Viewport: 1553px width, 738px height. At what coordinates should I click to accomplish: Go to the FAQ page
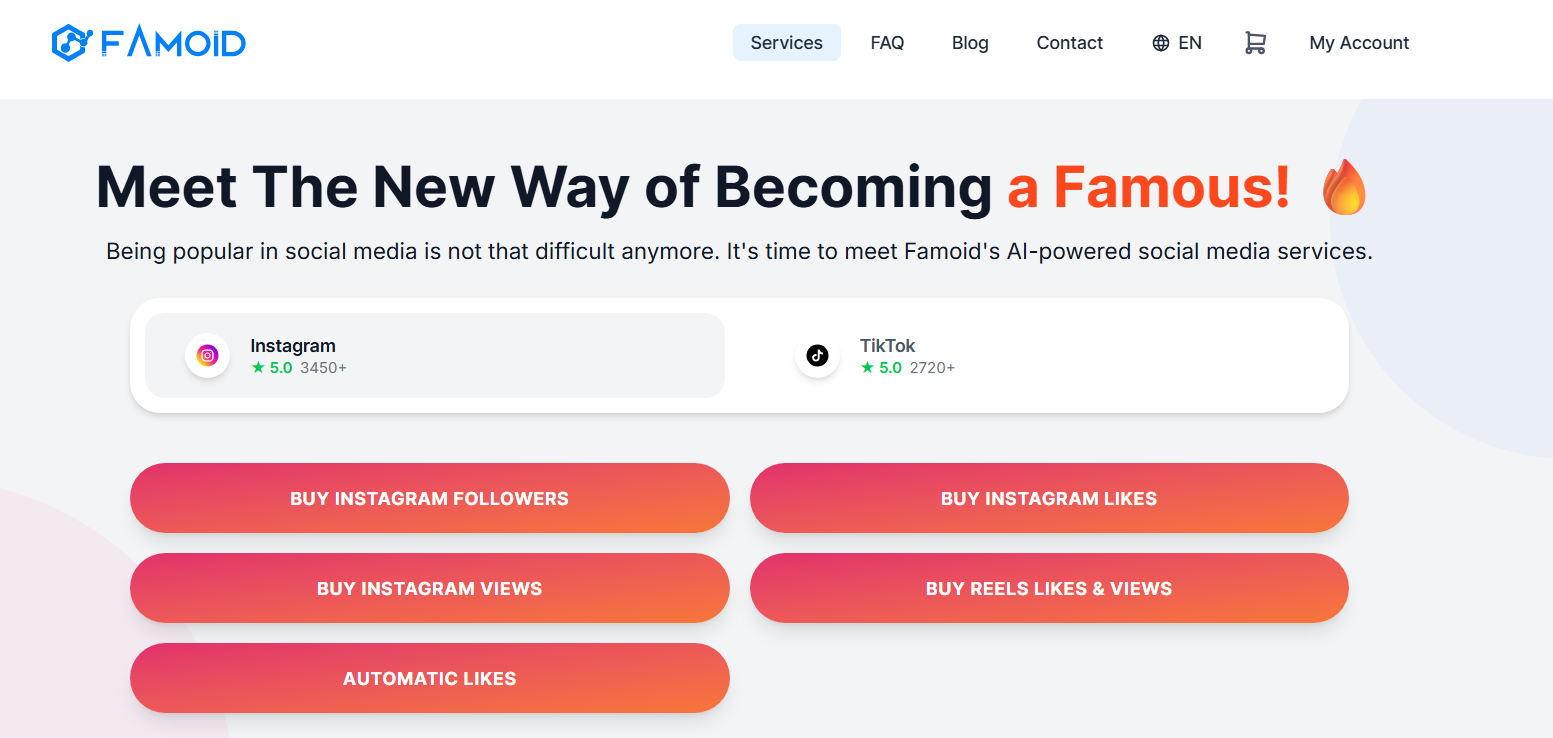[887, 43]
